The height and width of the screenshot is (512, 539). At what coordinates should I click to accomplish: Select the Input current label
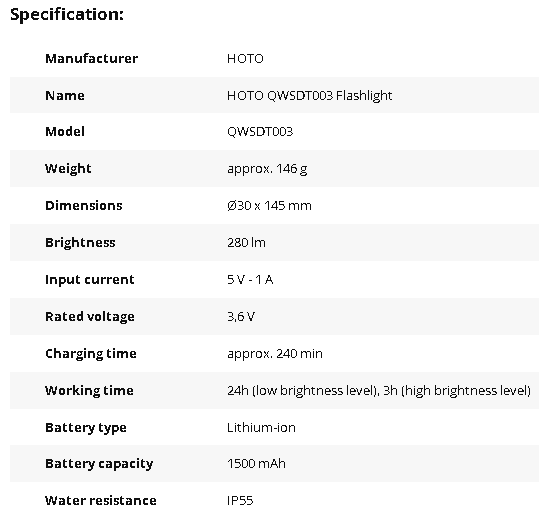(x=89, y=280)
